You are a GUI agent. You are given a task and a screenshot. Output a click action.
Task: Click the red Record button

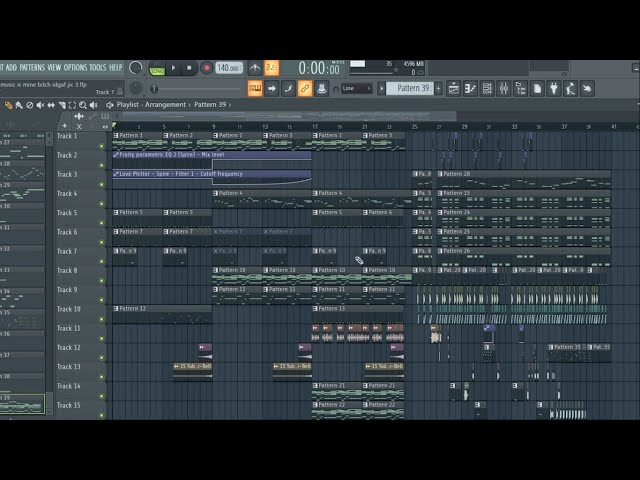(207, 68)
